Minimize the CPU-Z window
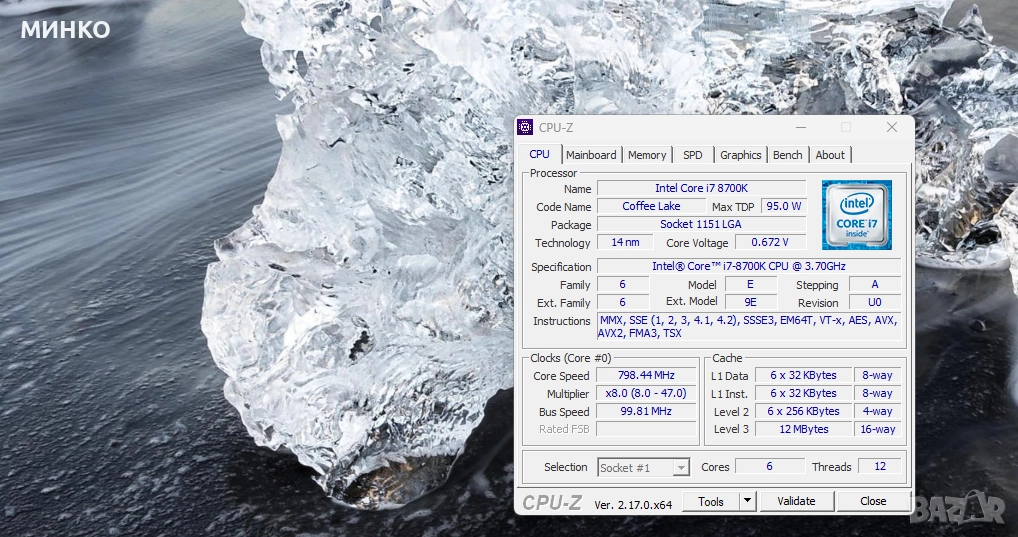Screen dimensions: 1018x537 [x=800, y=127]
